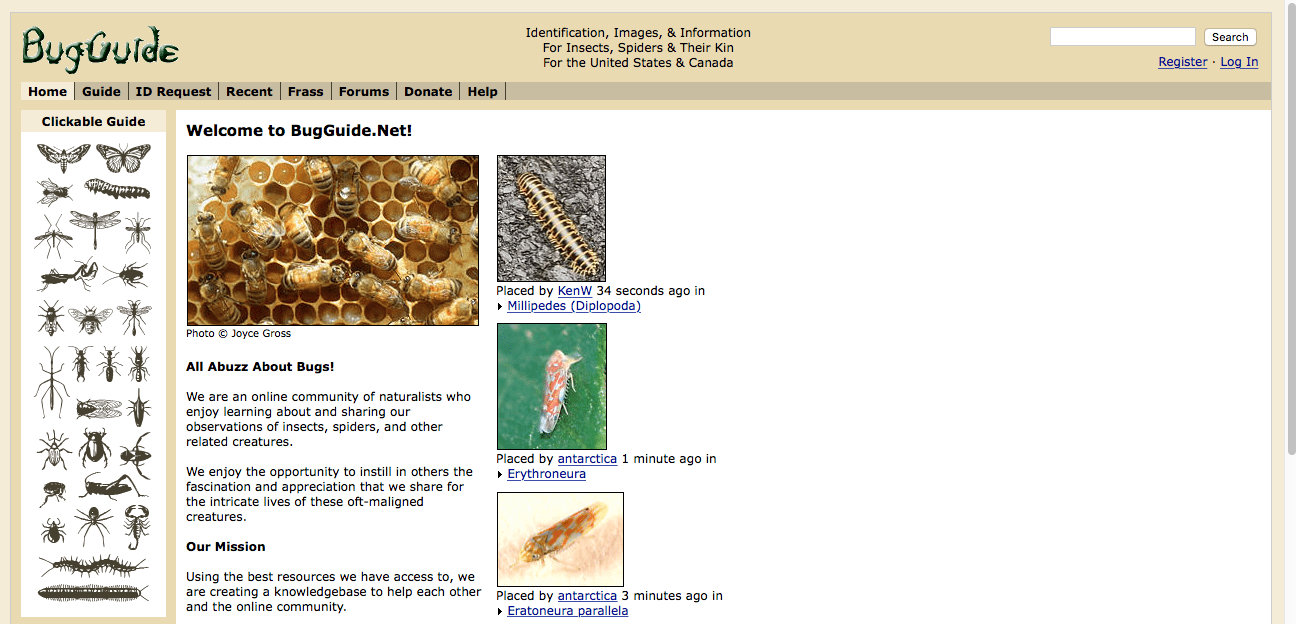Select the walking stick insect icon

pyautogui.click(x=50, y=380)
